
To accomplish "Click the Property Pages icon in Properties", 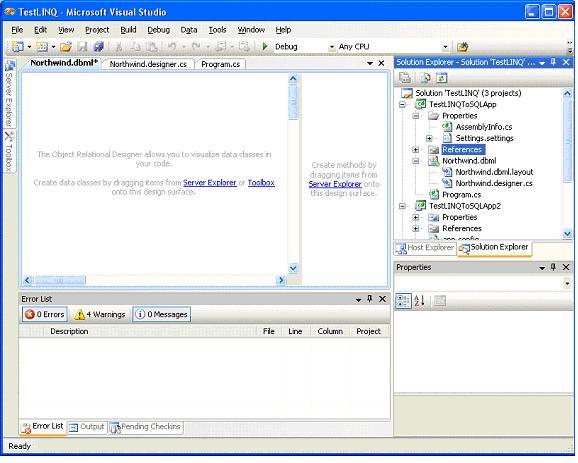I will (x=439, y=301).
